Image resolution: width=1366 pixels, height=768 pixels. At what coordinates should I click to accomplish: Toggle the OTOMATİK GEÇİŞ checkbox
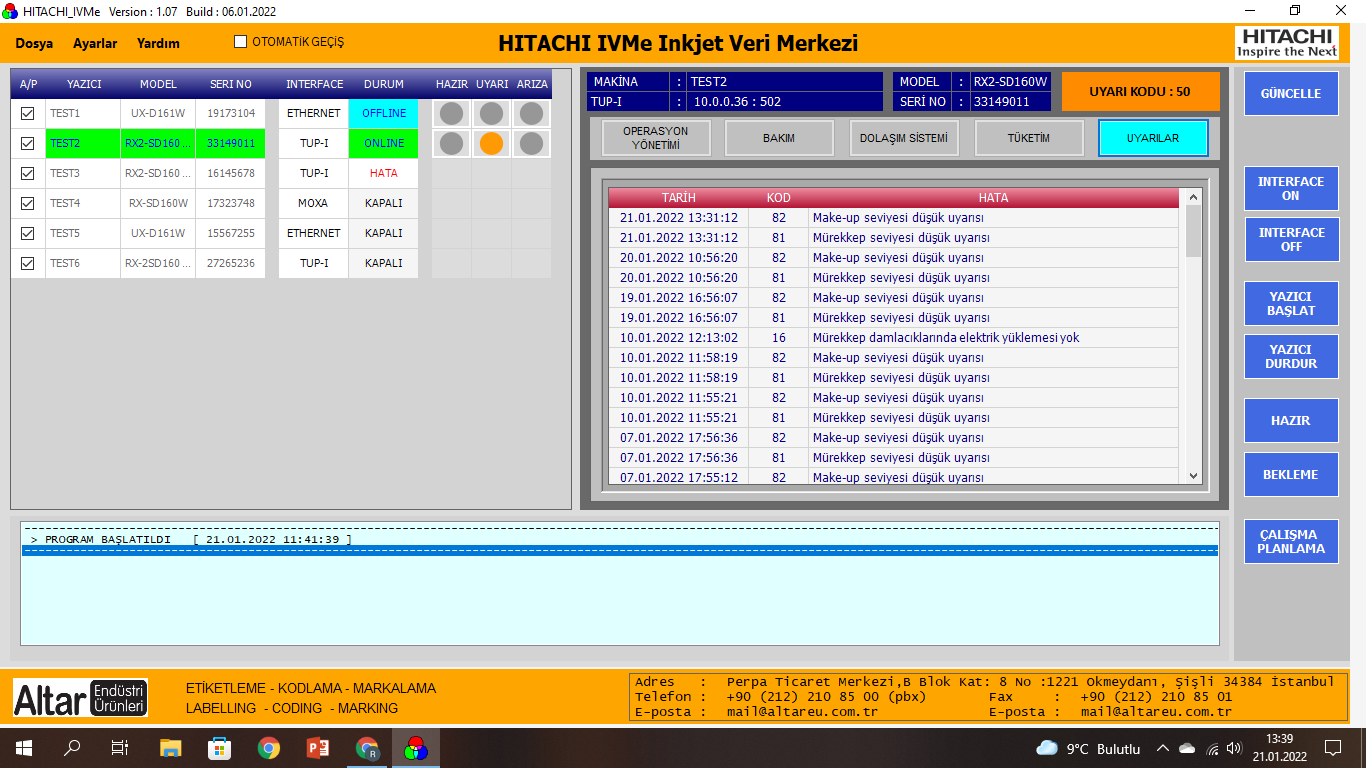(x=240, y=42)
